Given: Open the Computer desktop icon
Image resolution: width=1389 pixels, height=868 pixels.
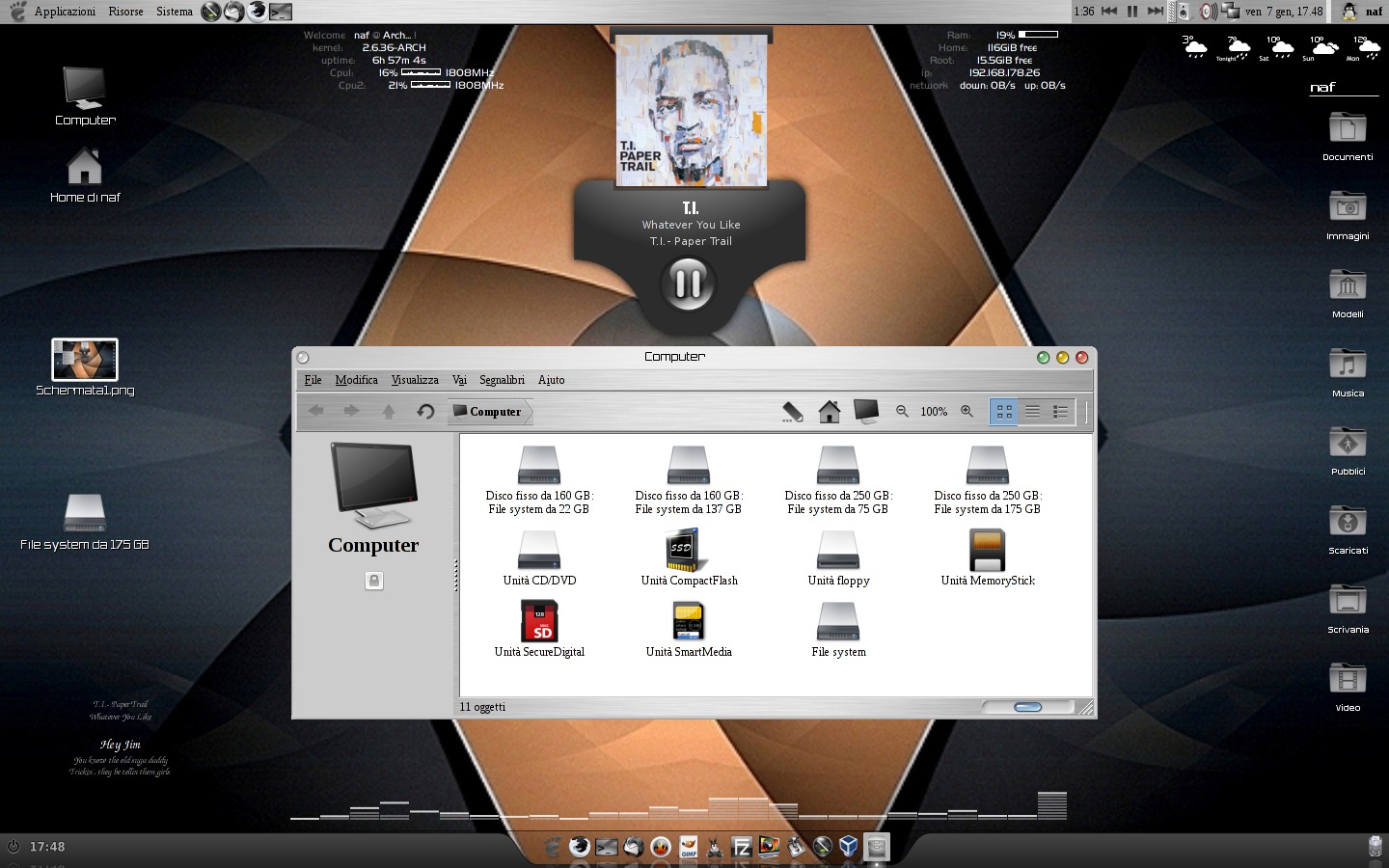Looking at the screenshot, I should 85,95.
